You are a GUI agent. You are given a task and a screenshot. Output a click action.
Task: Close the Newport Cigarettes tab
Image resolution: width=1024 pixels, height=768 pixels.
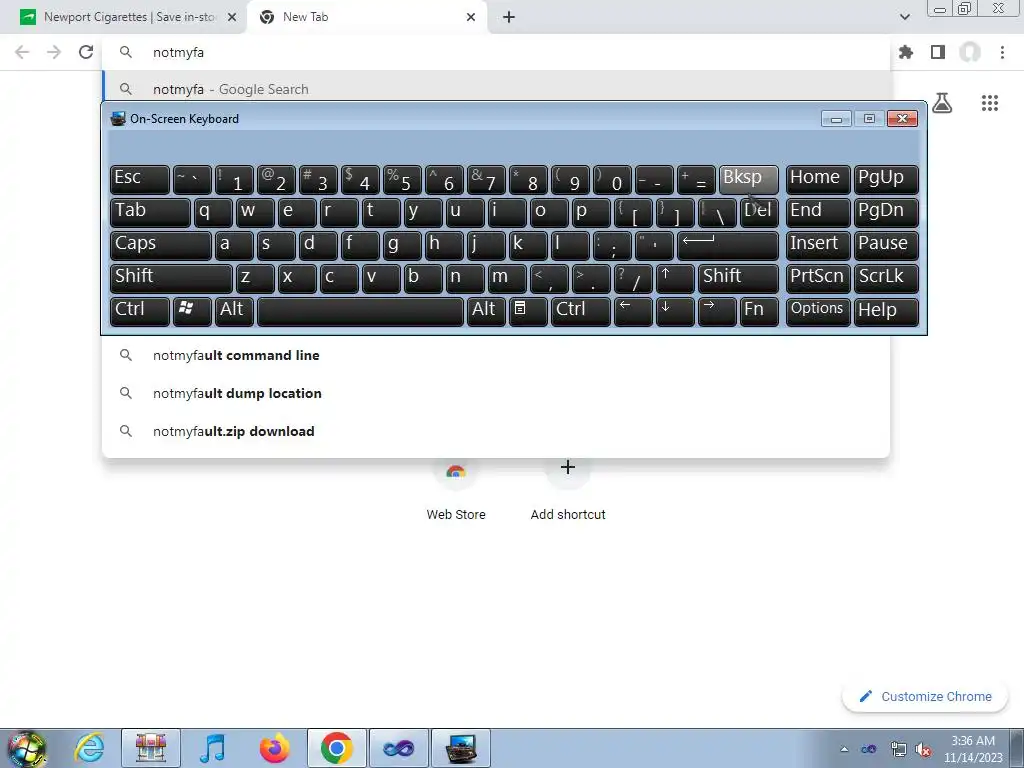(x=232, y=17)
